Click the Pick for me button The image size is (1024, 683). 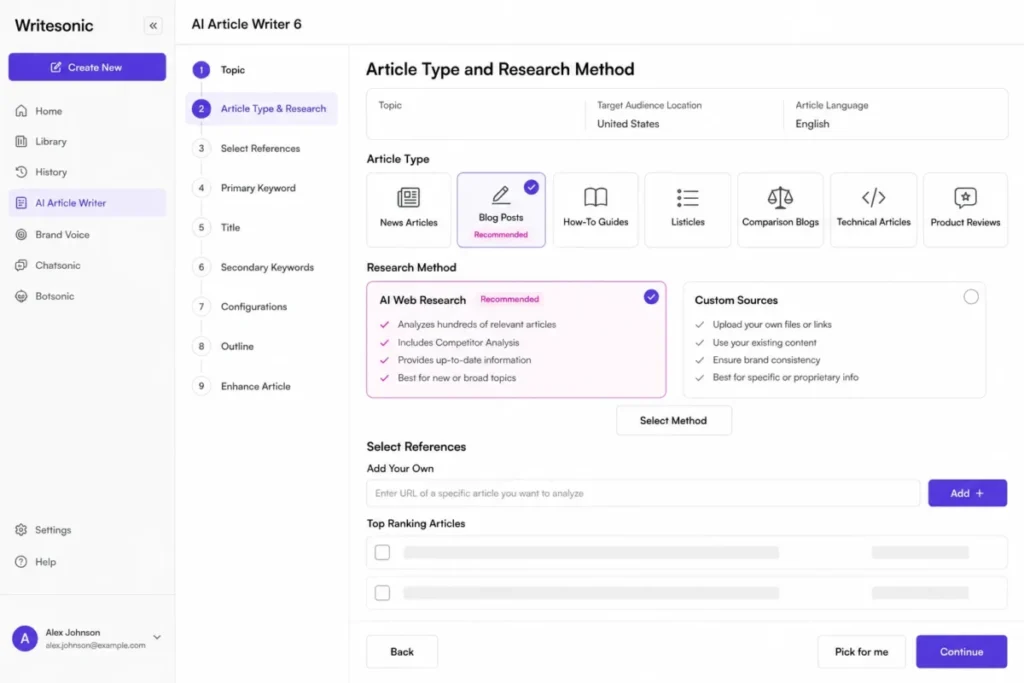click(861, 652)
